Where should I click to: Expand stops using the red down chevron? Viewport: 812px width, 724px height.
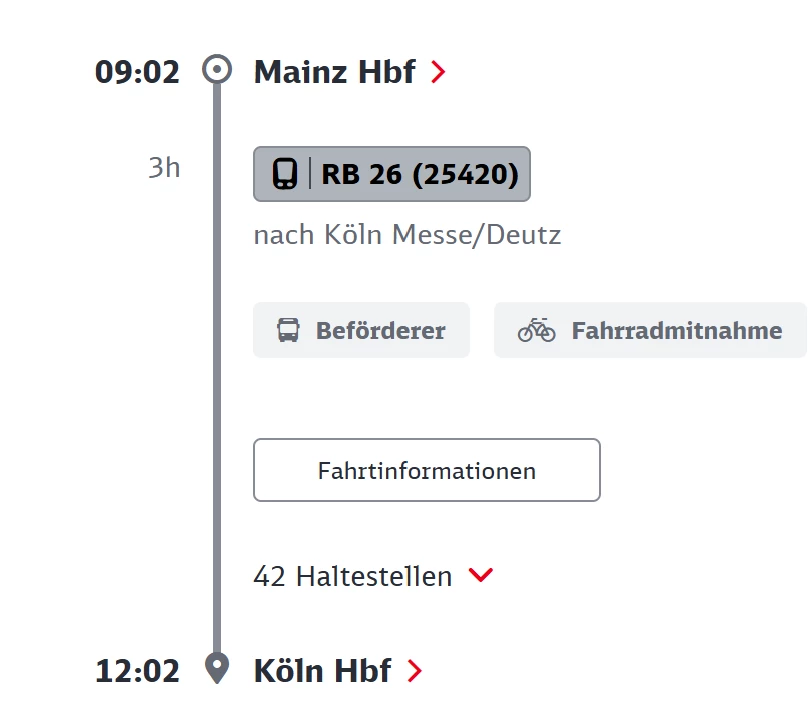tap(481, 575)
